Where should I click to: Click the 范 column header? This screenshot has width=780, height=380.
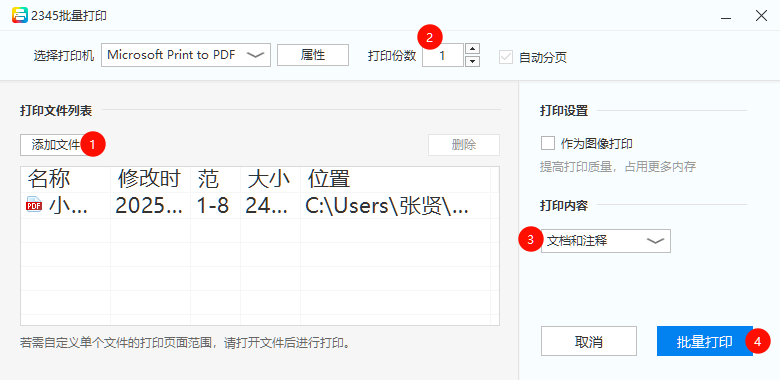pyautogui.click(x=216, y=179)
